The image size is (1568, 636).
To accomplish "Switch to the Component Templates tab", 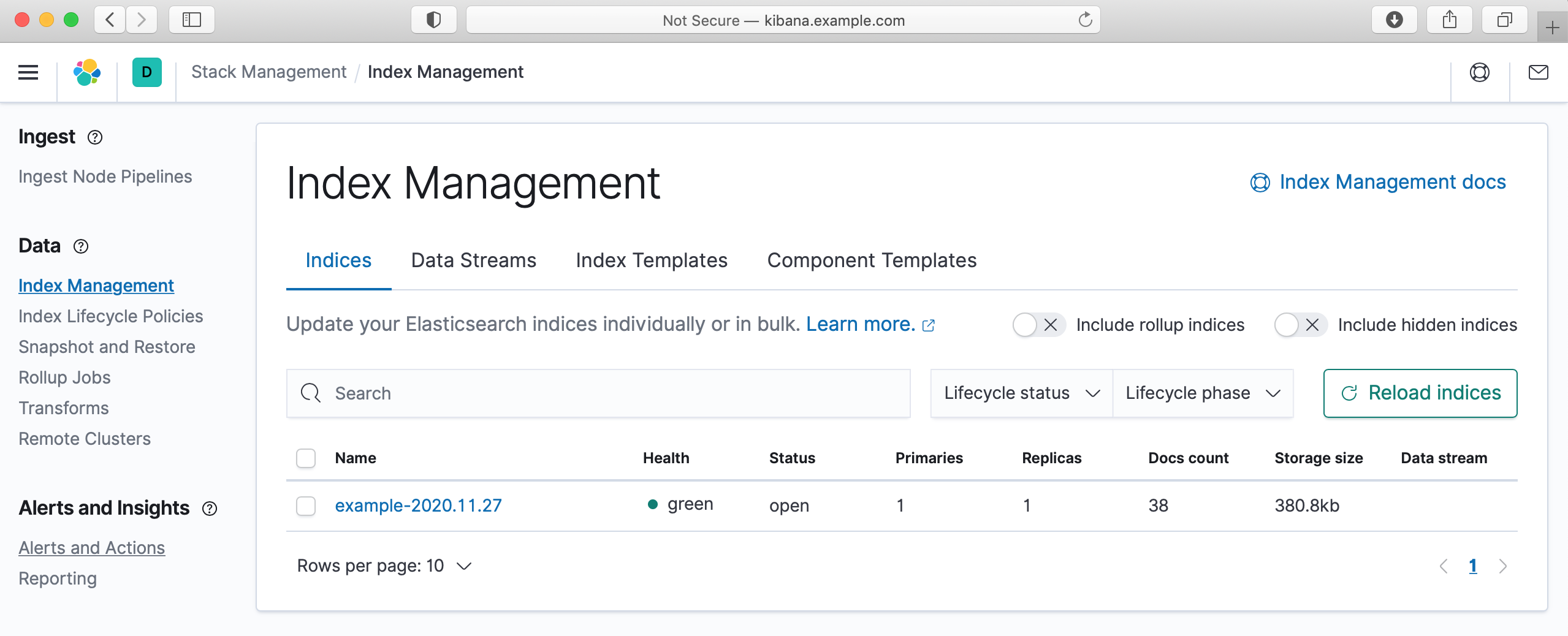I will point(872,261).
